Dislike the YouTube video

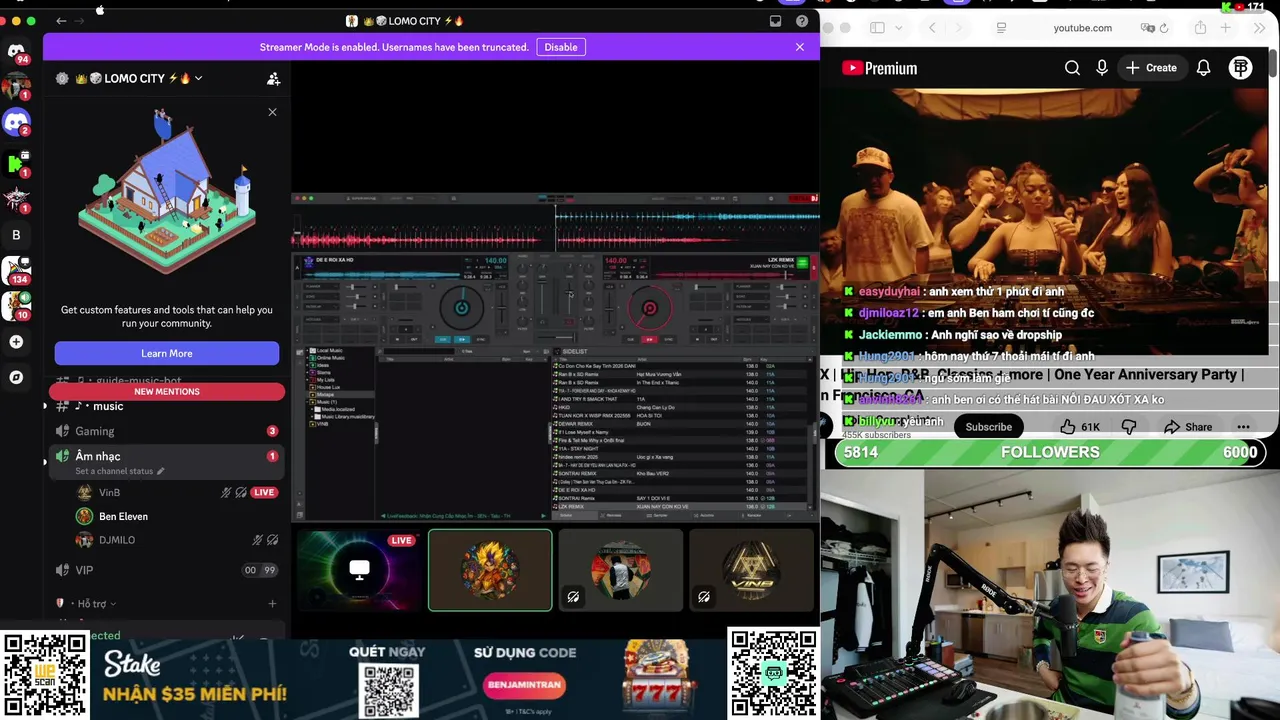pyautogui.click(x=1129, y=427)
